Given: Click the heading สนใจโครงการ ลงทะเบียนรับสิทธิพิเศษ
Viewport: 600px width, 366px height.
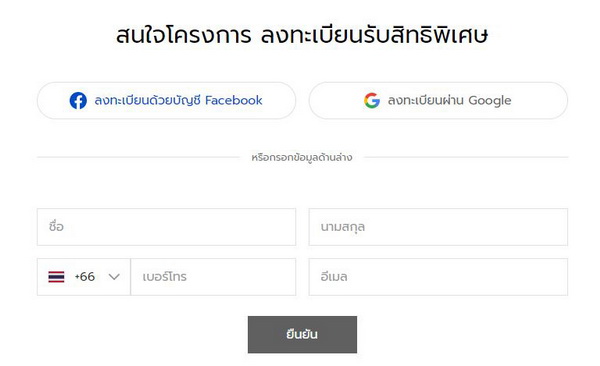Looking at the screenshot, I should click(302, 35).
